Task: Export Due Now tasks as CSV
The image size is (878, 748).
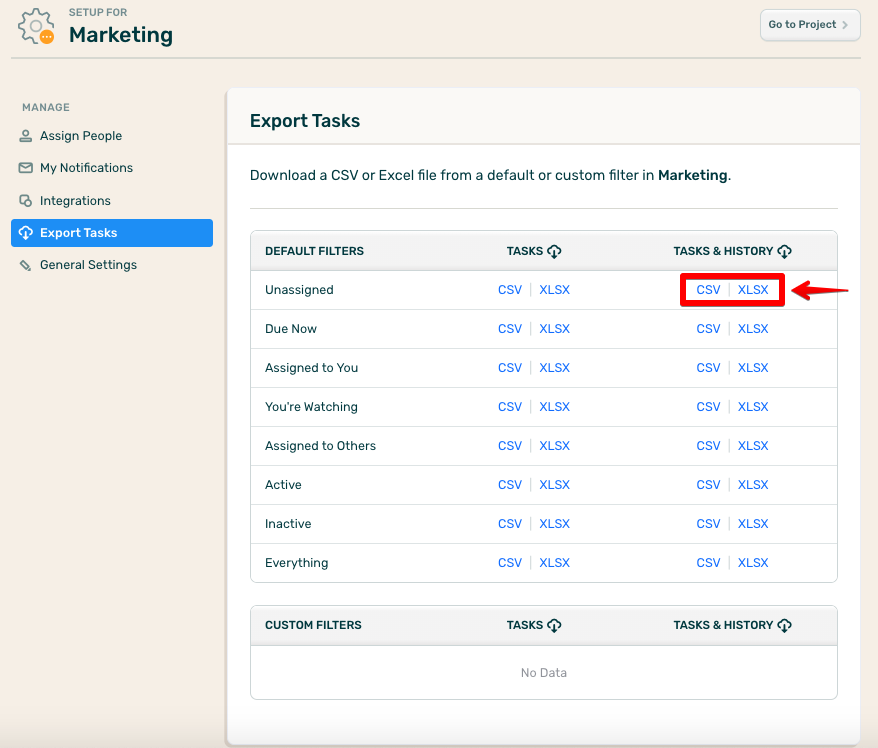Action: click(x=510, y=329)
